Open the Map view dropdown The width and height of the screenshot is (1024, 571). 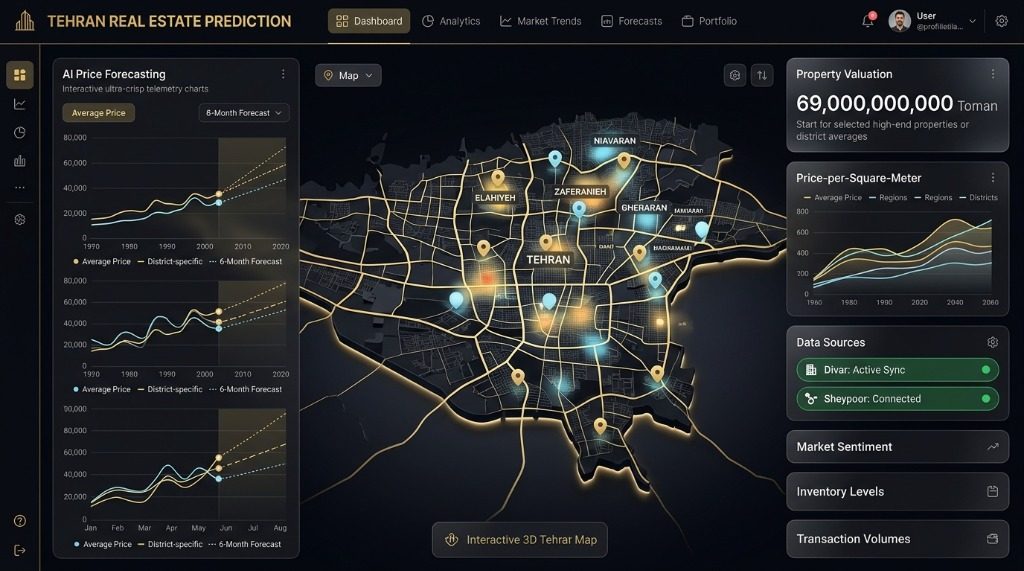(348, 75)
